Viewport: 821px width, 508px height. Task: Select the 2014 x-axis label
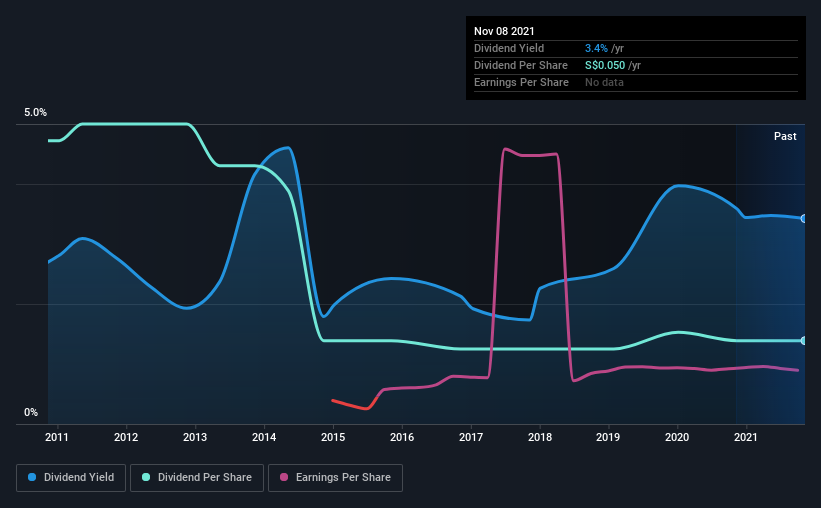coord(264,437)
